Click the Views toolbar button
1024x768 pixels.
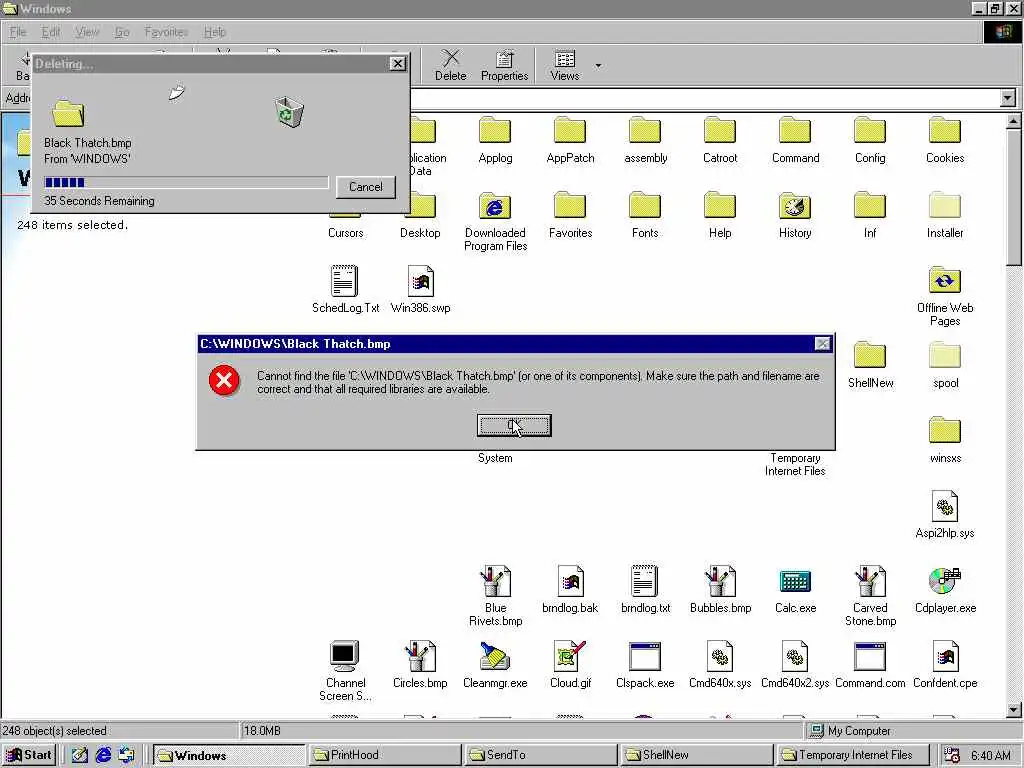point(565,65)
